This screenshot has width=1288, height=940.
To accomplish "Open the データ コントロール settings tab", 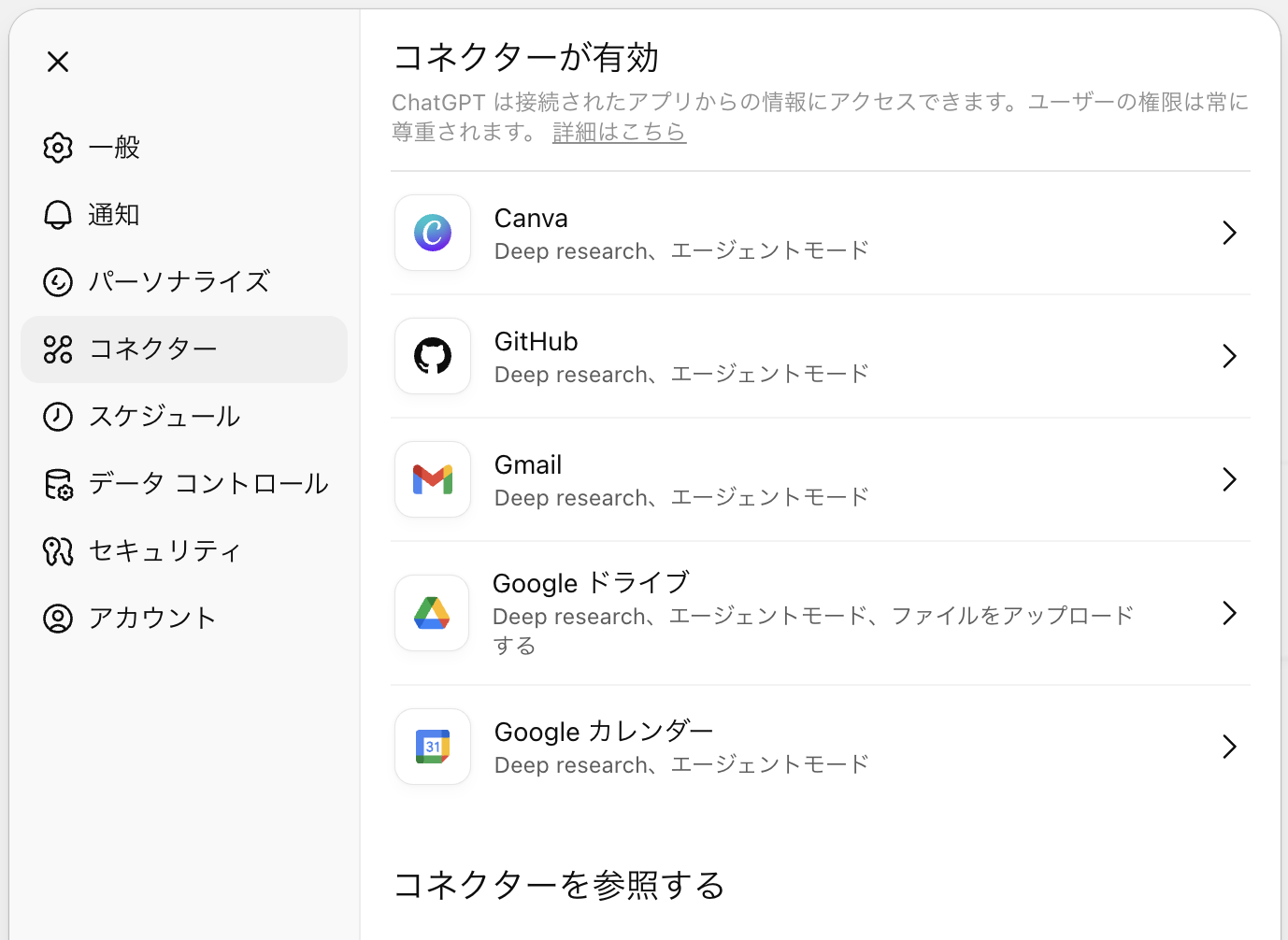I will (x=208, y=484).
